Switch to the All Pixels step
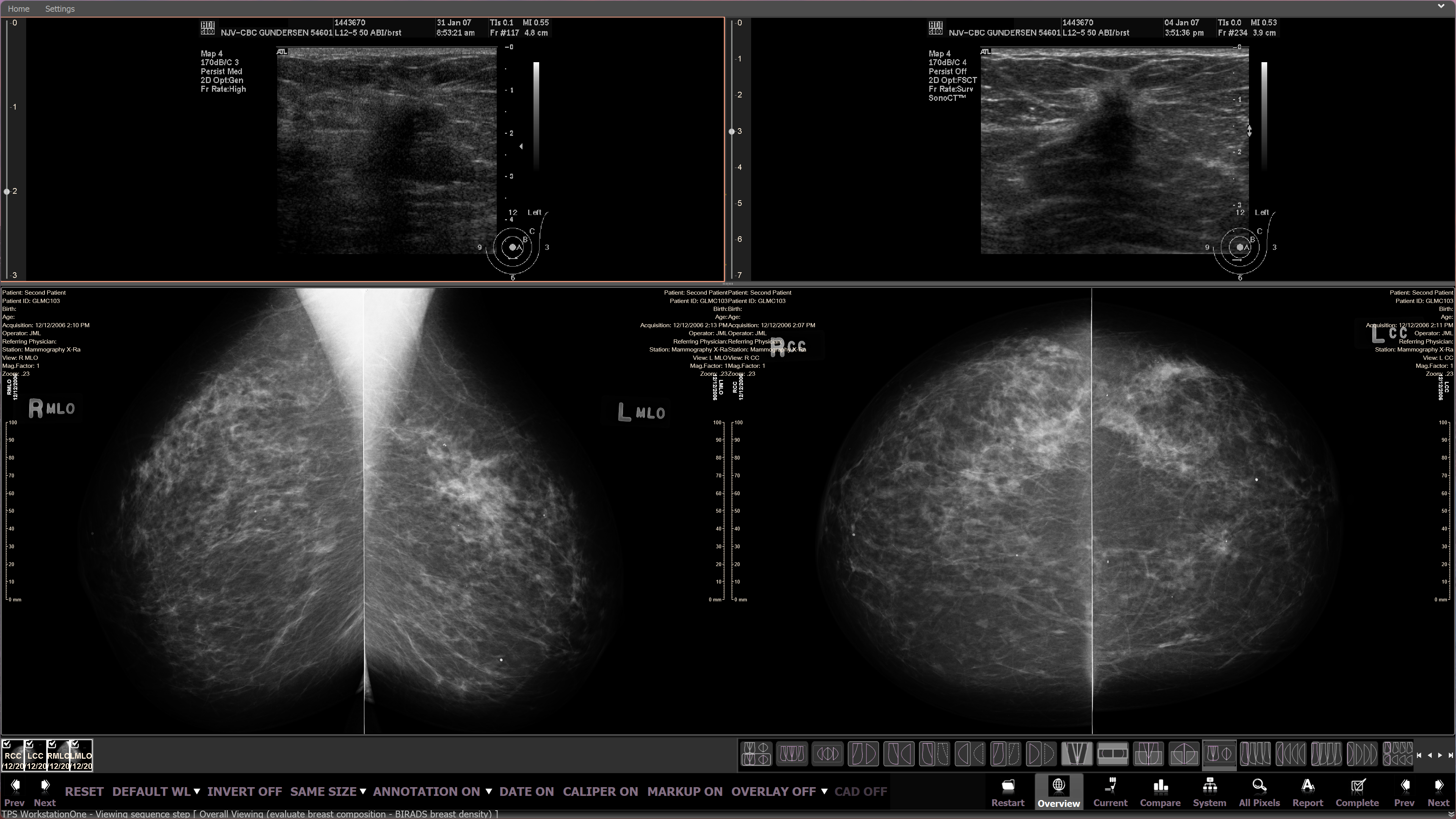This screenshot has width=1456, height=819. [x=1259, y=792]
